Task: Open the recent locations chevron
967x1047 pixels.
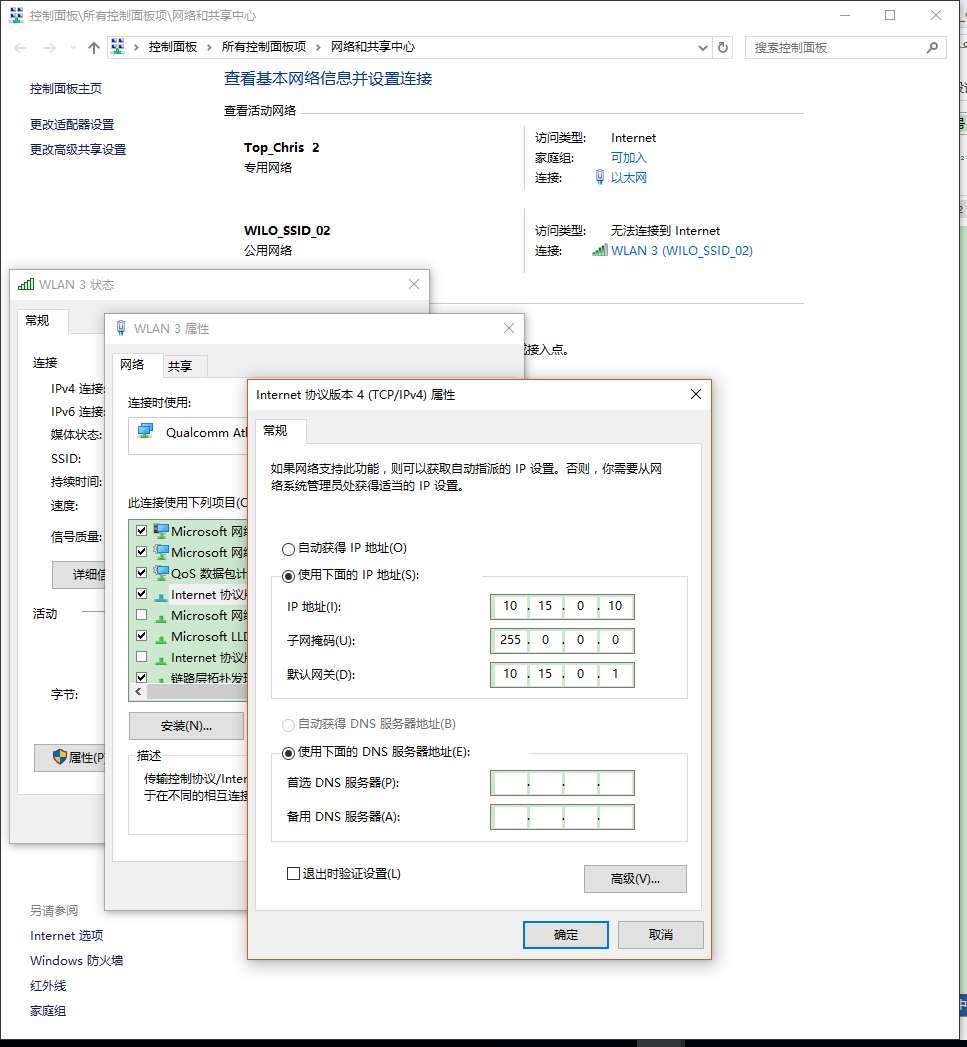Action: (73, 47)
